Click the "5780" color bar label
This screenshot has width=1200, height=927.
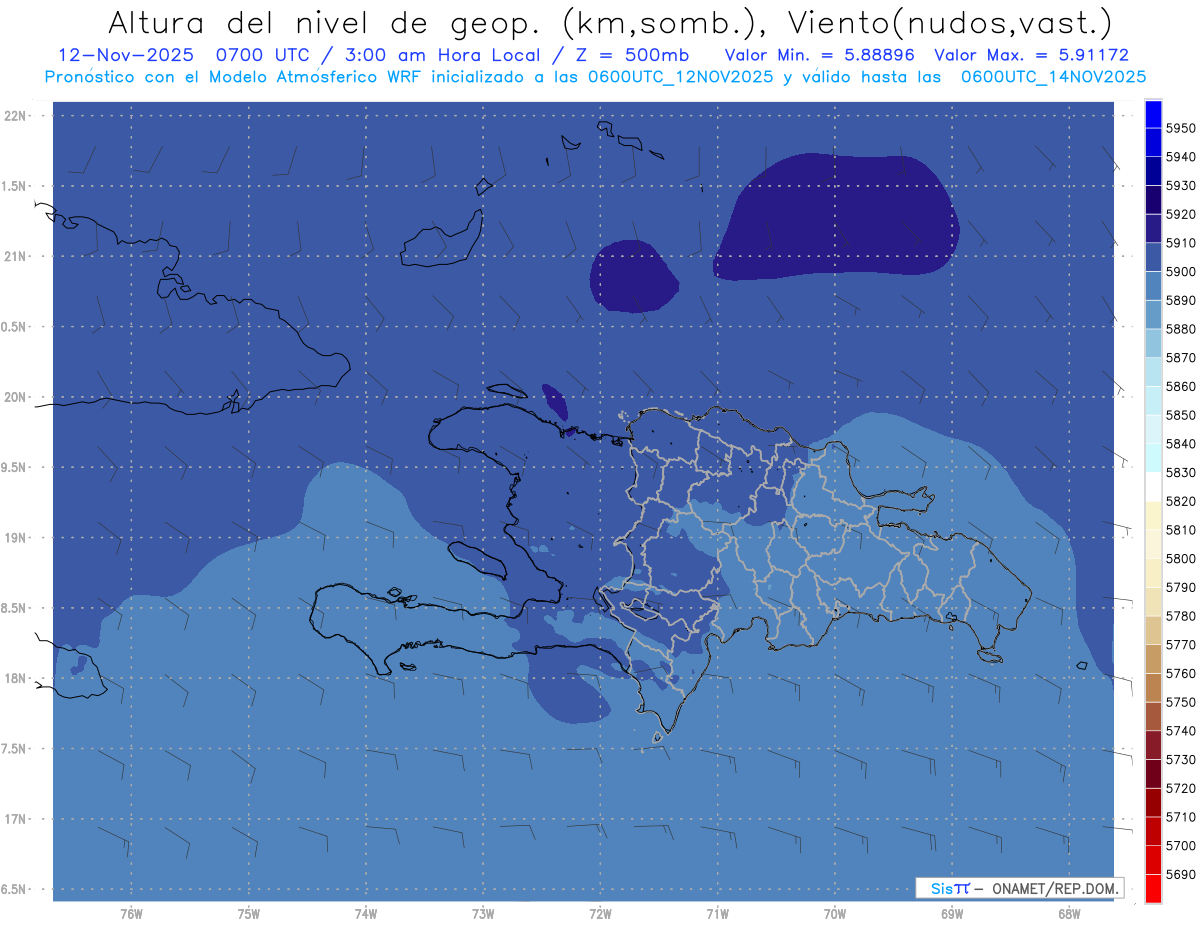pos(1180,616)
